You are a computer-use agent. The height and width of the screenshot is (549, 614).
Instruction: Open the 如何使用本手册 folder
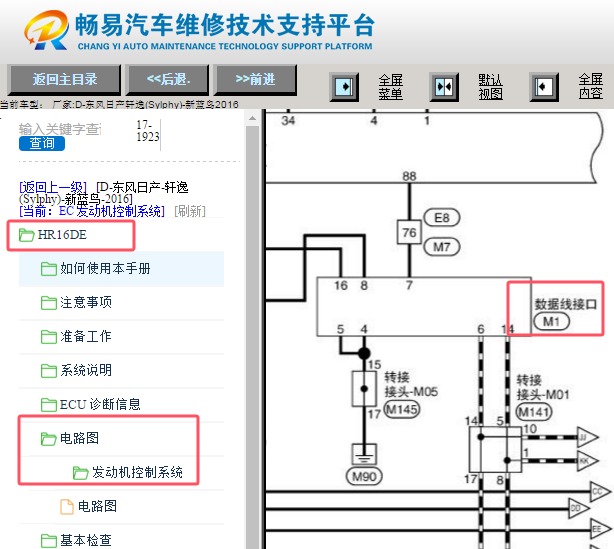coord(105,269)
